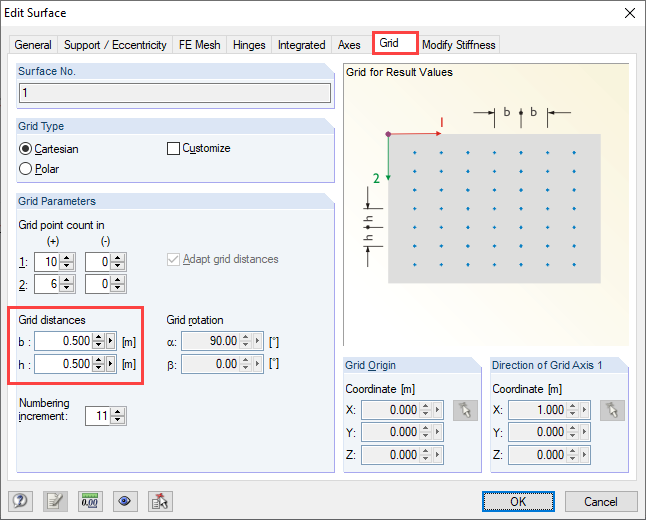Viewport: 646px width, 520px height.
Task: Click the pick-from-list cursor icon at bottom
Action: (x=159, y=500)
